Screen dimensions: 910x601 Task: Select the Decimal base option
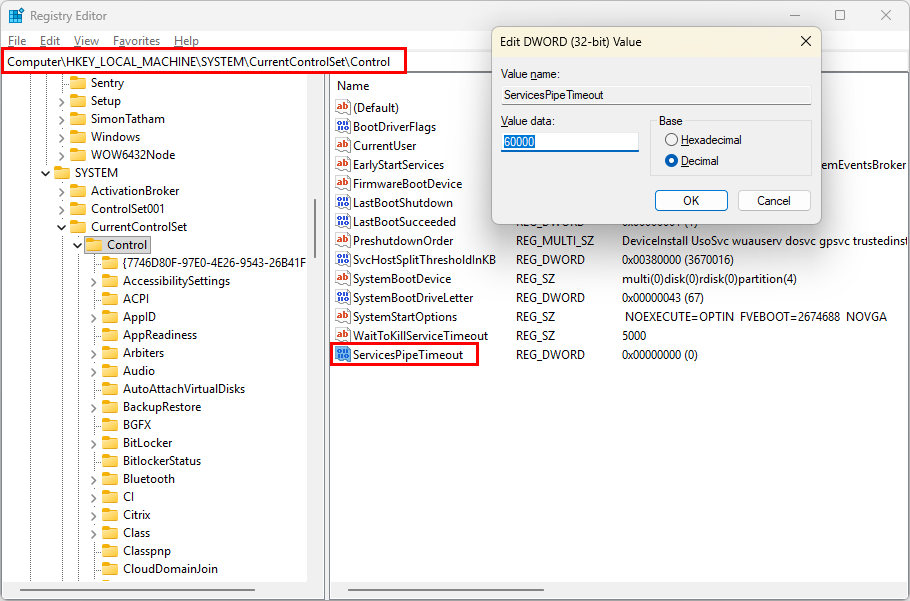[672, 161]
